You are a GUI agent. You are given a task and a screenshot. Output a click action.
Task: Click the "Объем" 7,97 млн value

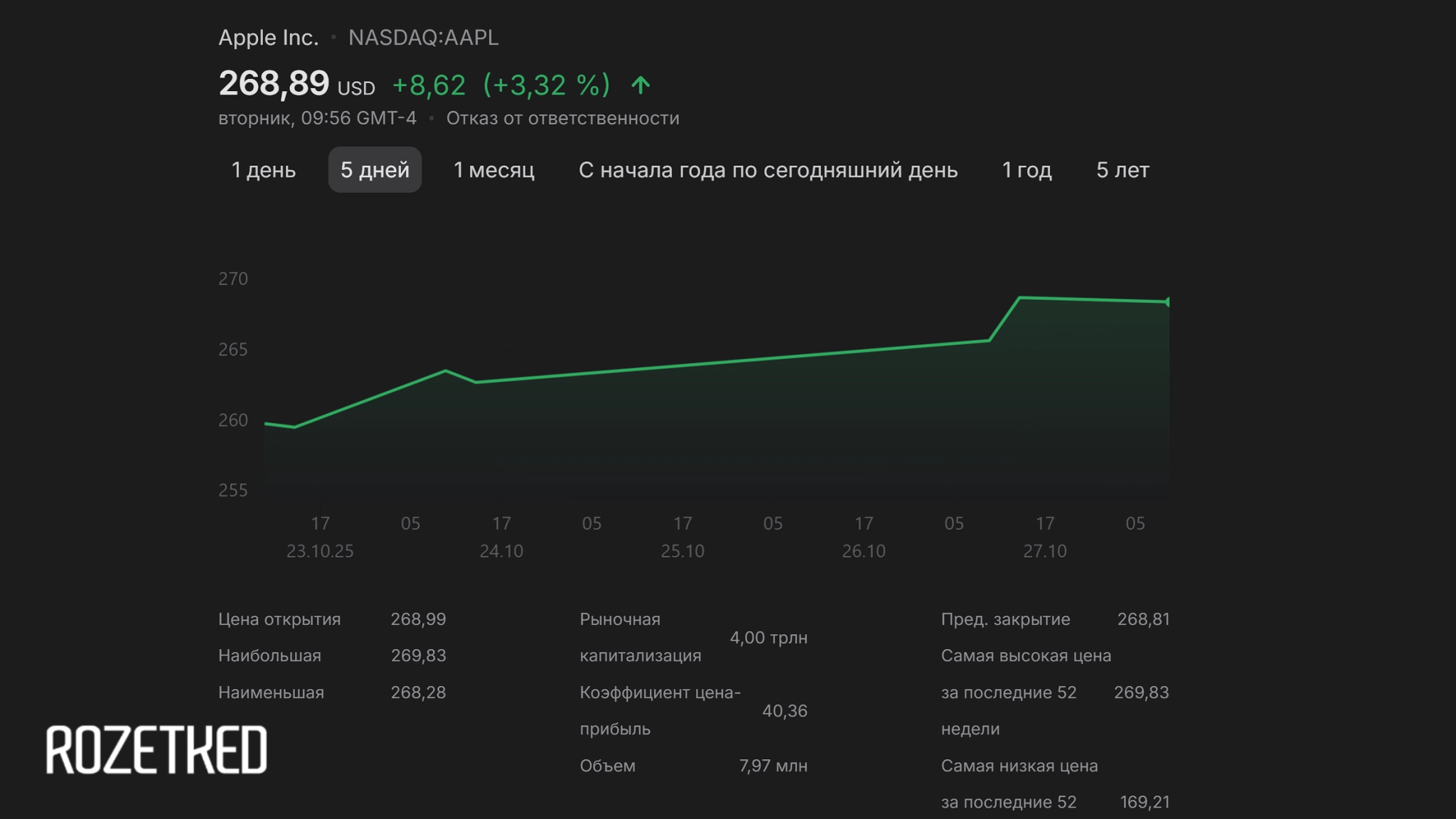773,766
